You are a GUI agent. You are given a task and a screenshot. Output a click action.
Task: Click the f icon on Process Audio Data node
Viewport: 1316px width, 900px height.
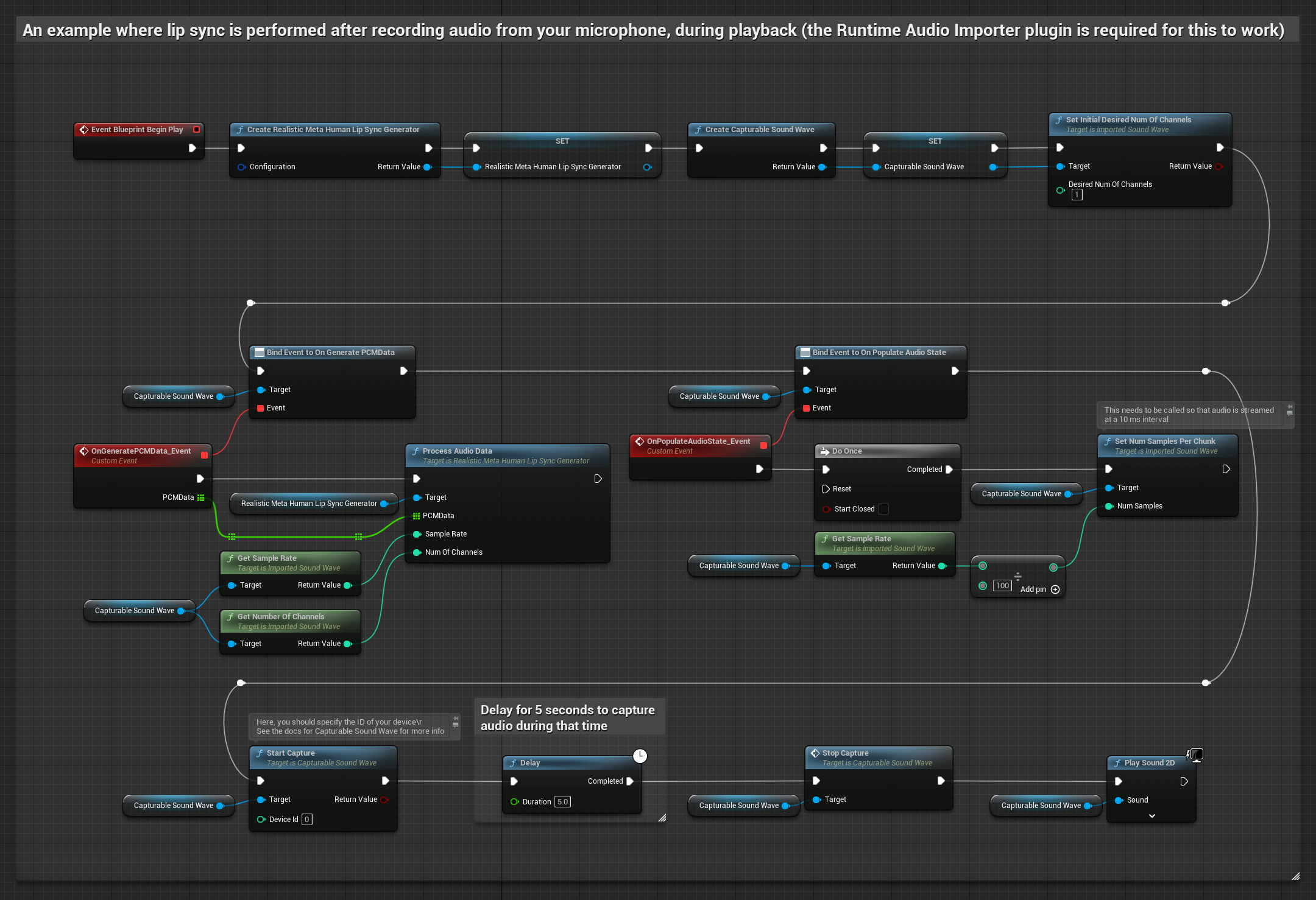pos(416,451)
